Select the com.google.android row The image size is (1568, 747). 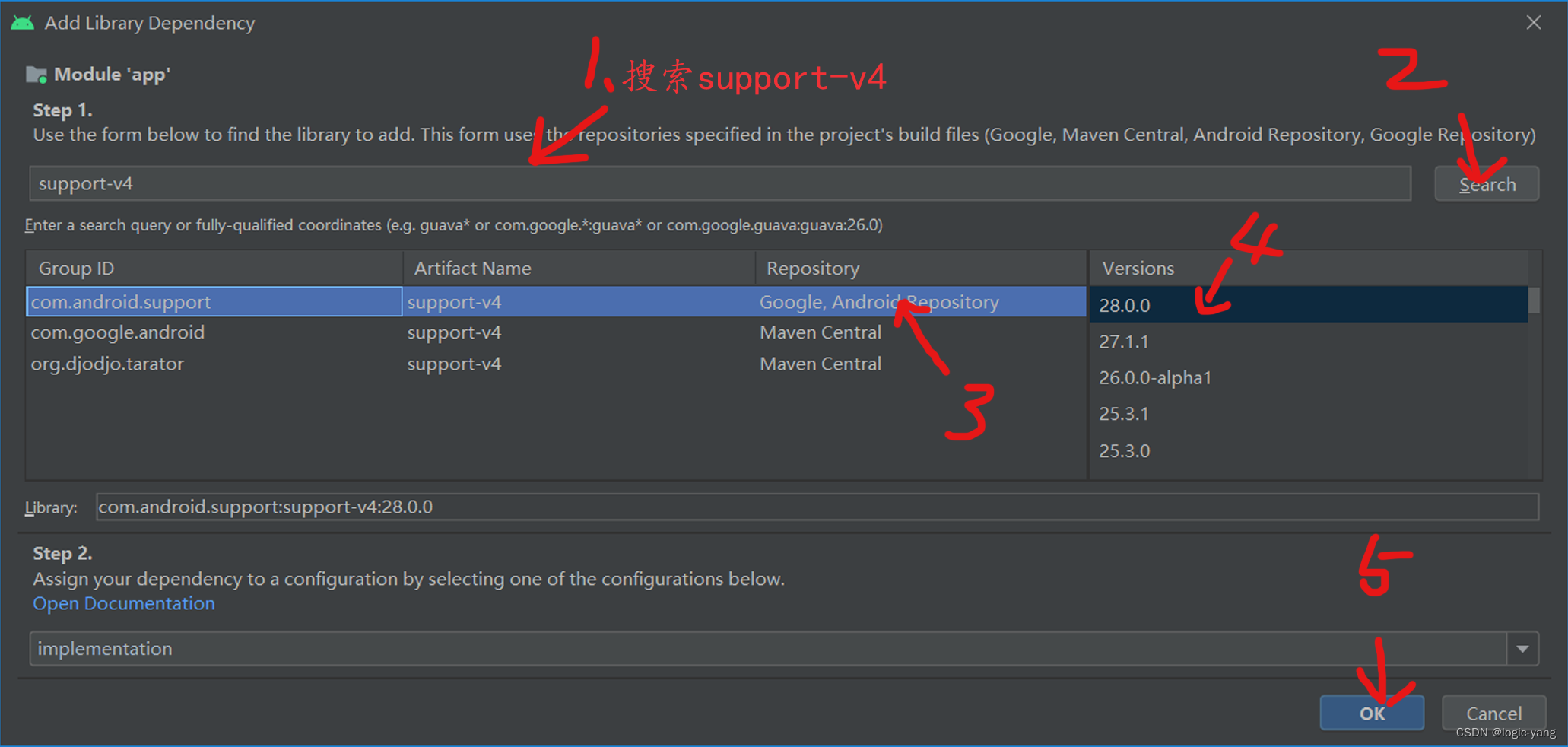click(x=556, y=332)
